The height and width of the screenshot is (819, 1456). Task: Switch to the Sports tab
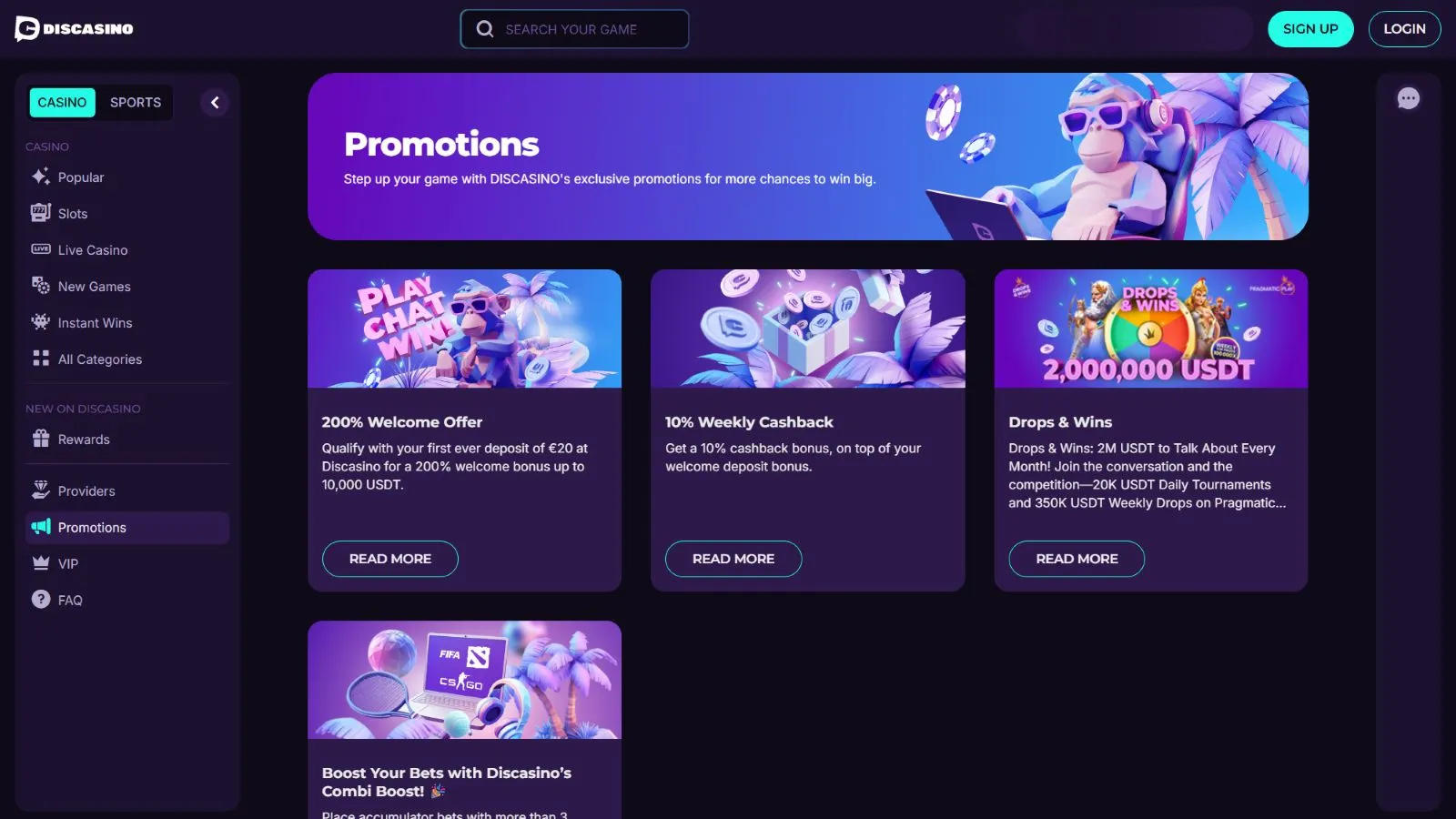click(136, 103)
